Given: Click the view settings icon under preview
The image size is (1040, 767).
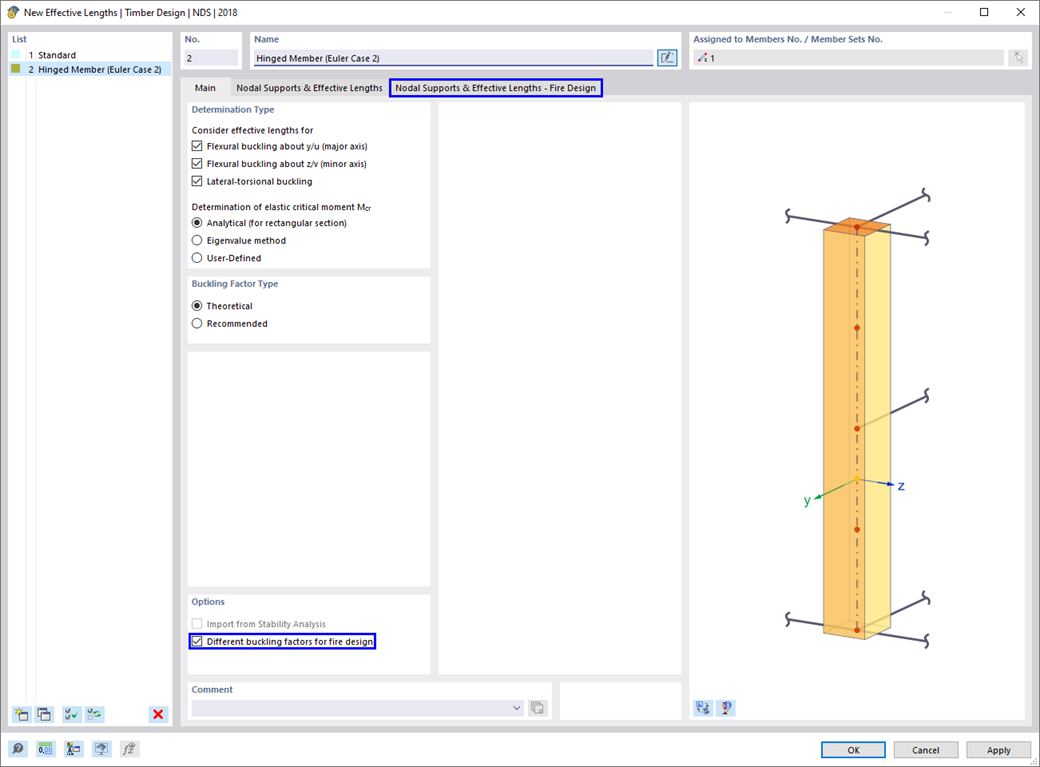Looking at the screenshot, I should pyautogui.click(x=703, y=708).
